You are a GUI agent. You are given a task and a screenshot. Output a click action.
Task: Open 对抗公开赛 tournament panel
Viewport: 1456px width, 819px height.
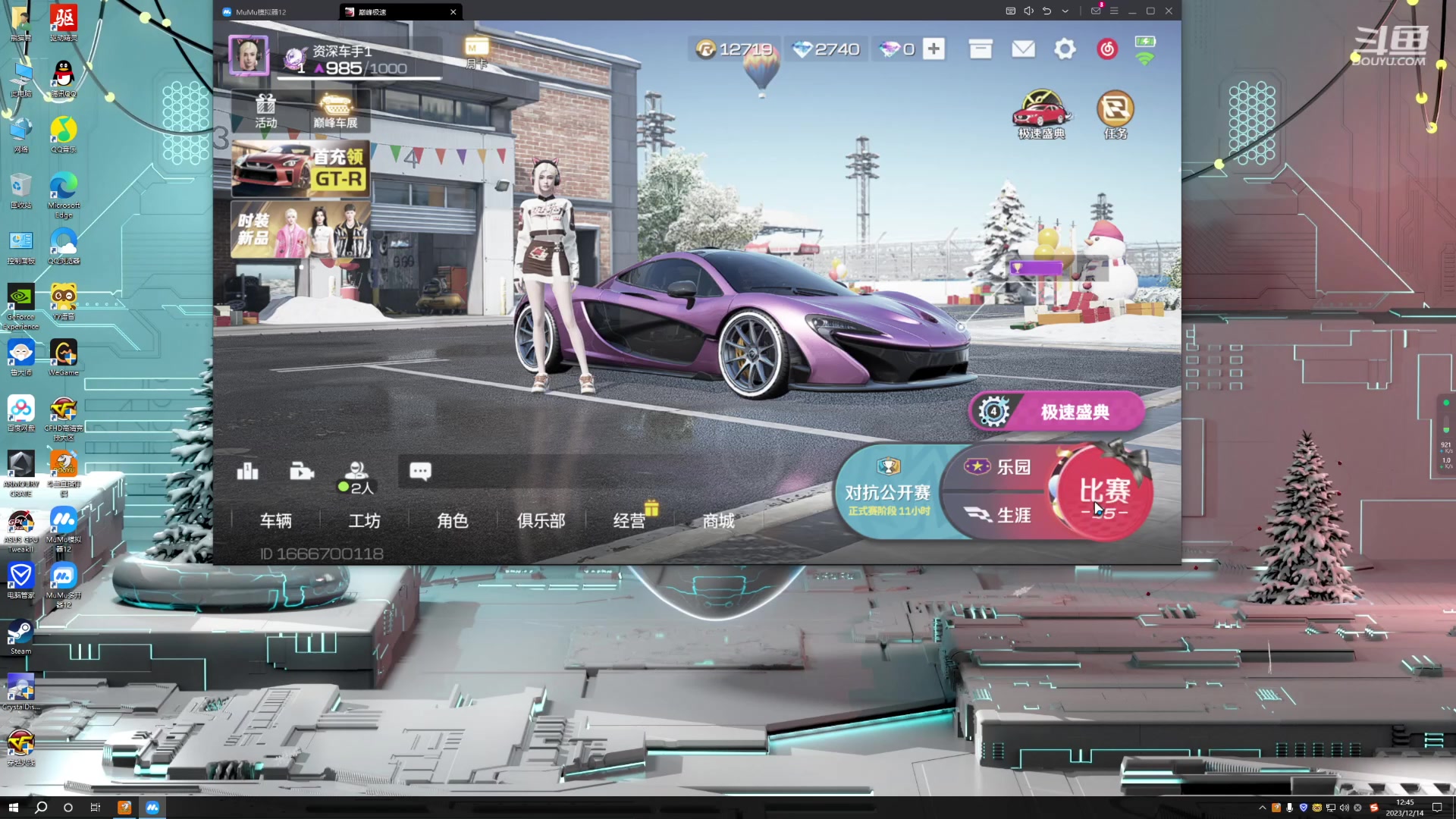tap(888, 493)
